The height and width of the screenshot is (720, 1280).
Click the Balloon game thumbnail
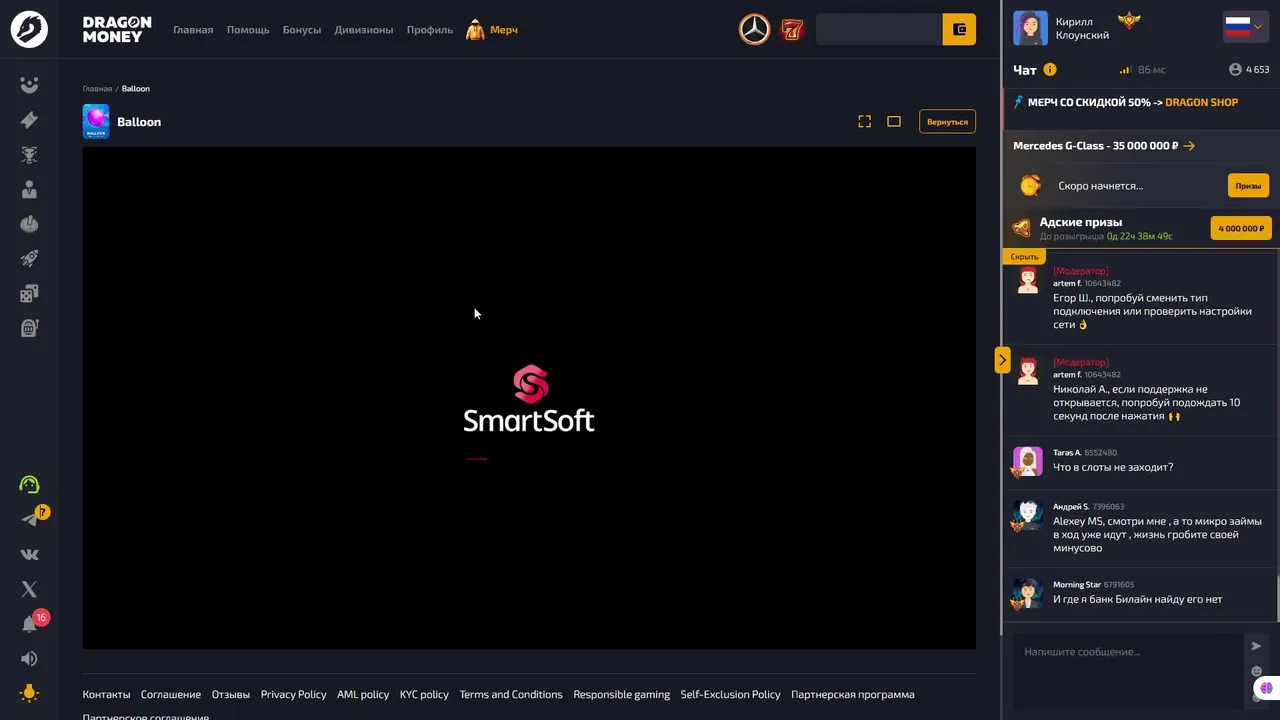(96, 121)
